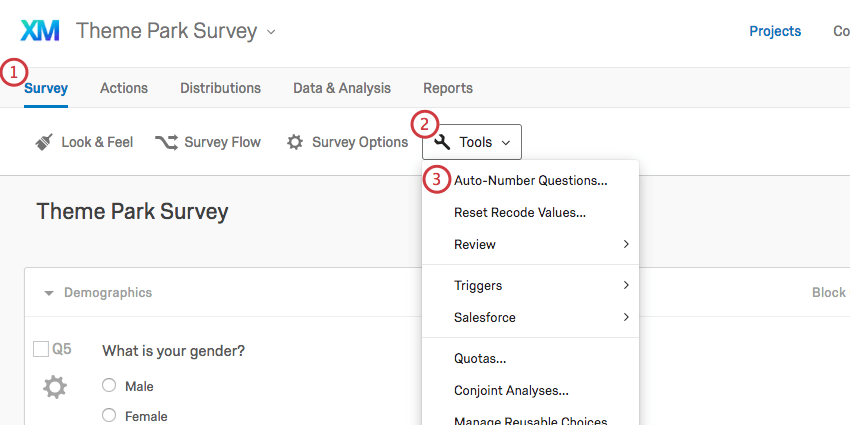Click the Q5 question settings gear

[54, 387]
